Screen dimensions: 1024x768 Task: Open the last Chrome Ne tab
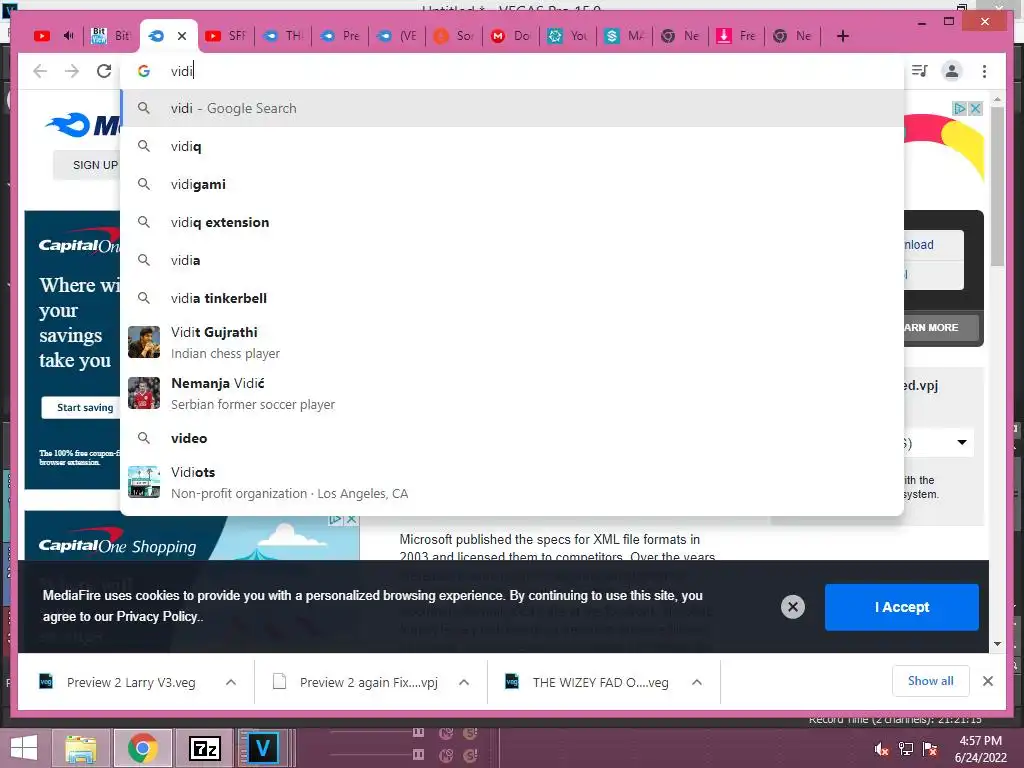click(x=794, y=36)
